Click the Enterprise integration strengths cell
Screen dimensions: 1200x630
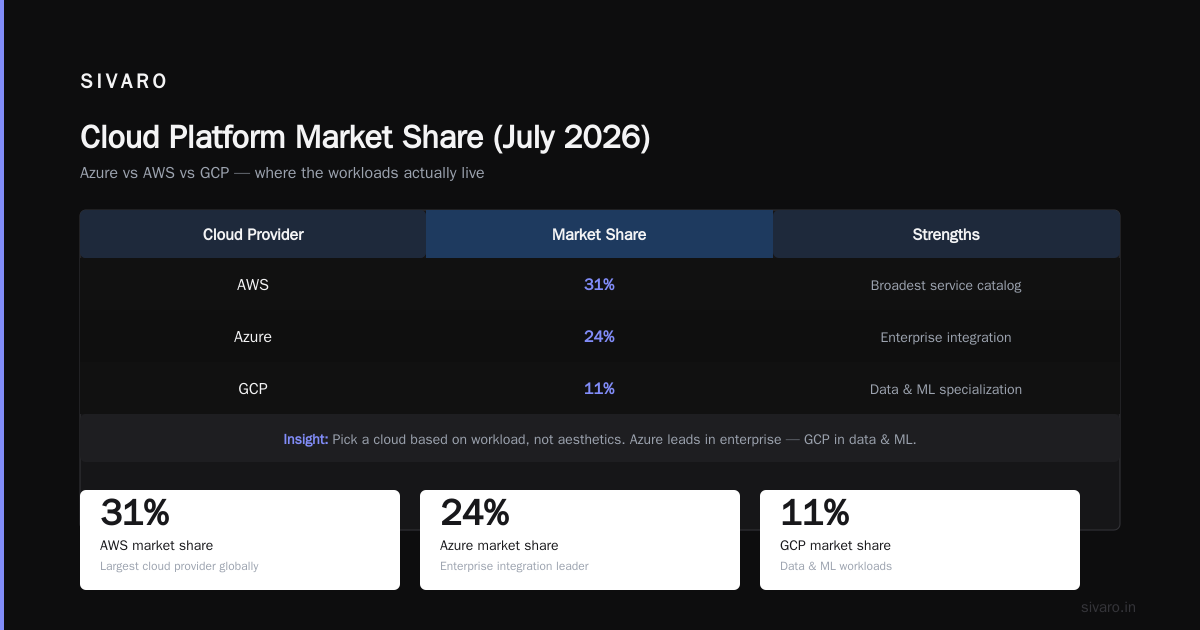[946, 337]
